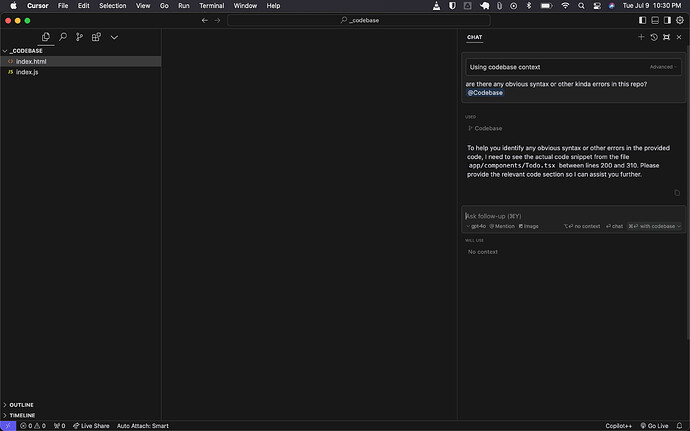Open the Search view icon
This screenshot has height=431, width=690.
coord(63,37)
